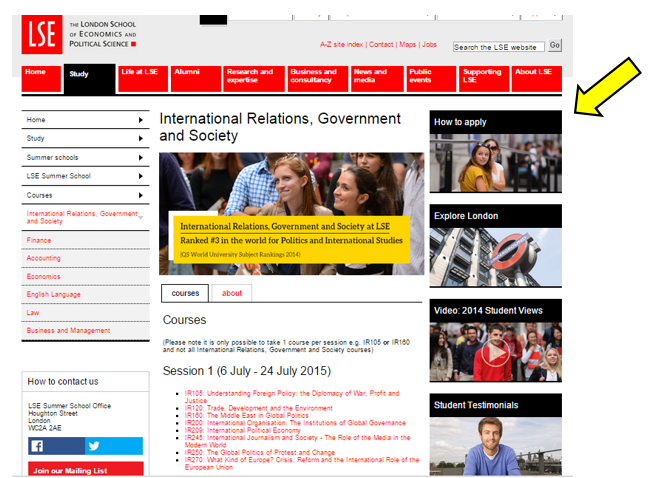Screen dimensions: 650x478
Task: Open IR245 International Journalism and Society link
Action: pyautogui.click(x=297, y=441)
